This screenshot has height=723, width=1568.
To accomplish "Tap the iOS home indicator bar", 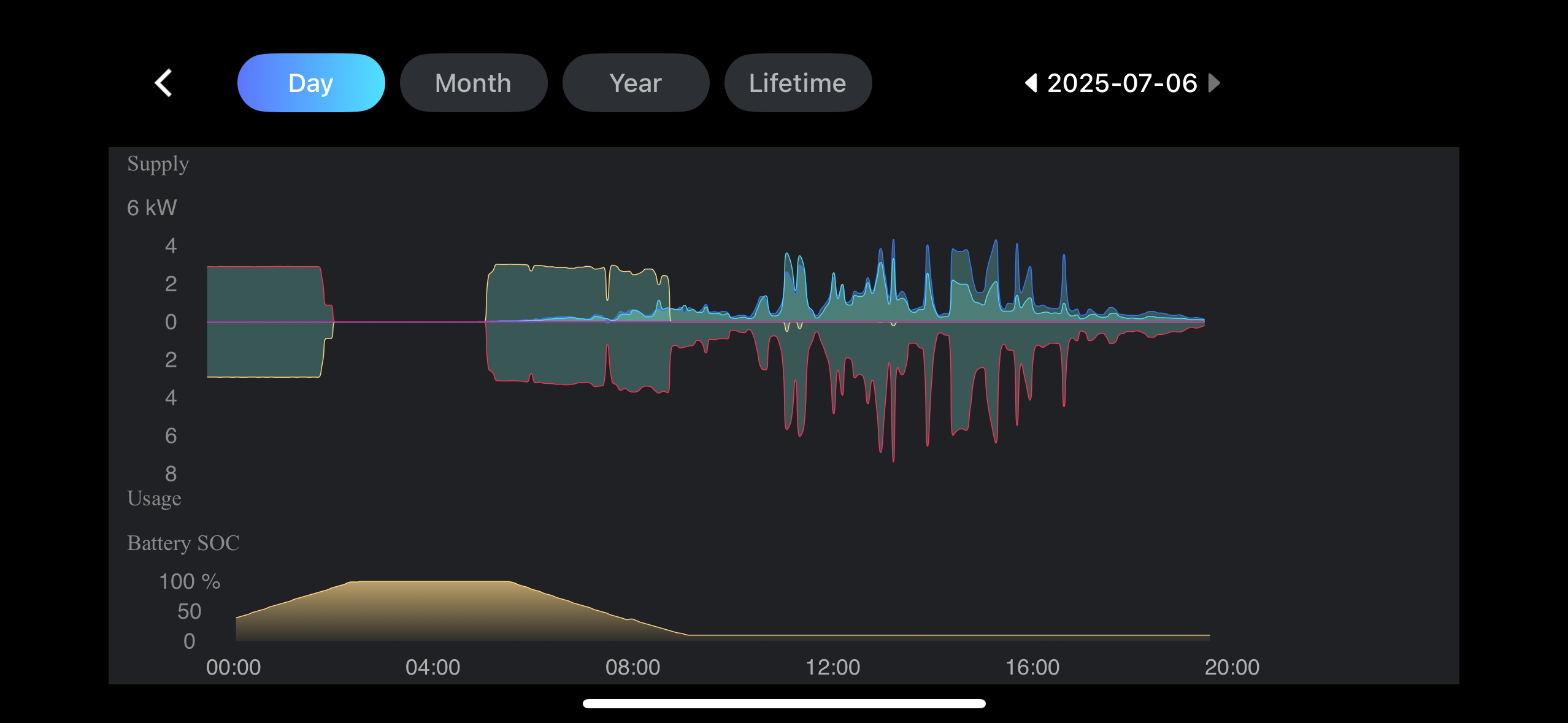I will [784, 703].
